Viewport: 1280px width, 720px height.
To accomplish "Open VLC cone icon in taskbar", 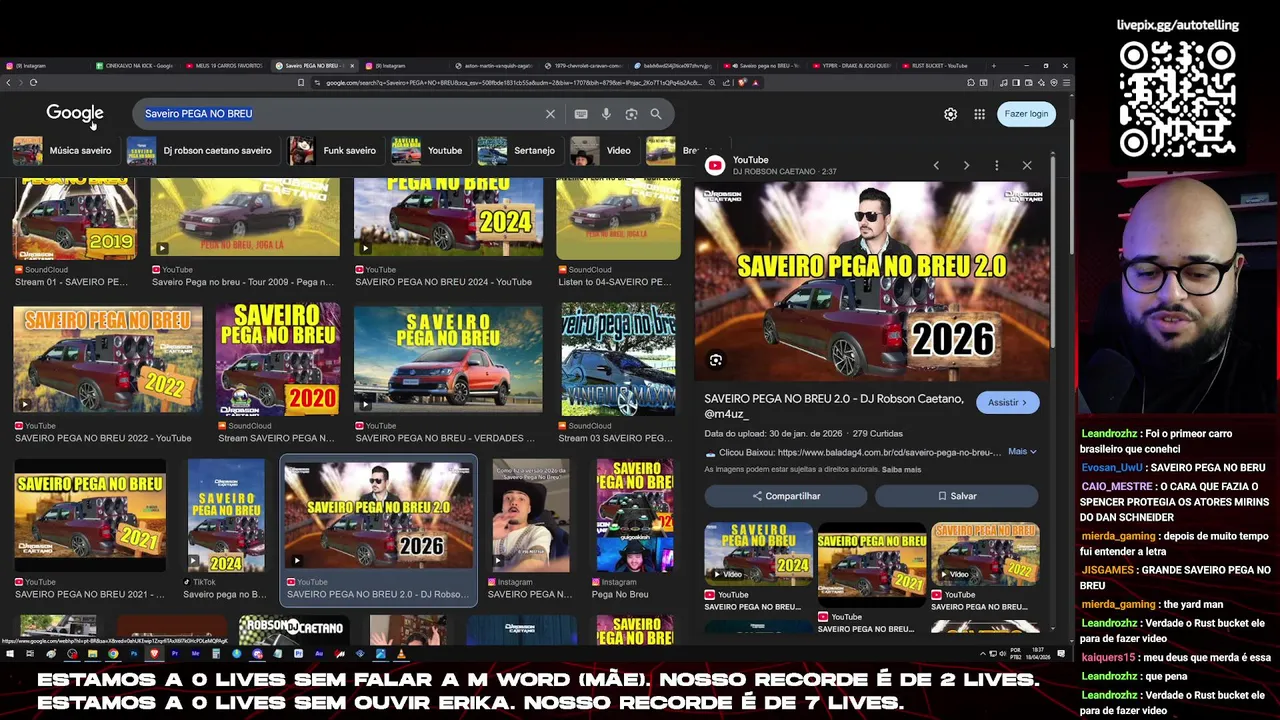I will [x=401, y=654].
